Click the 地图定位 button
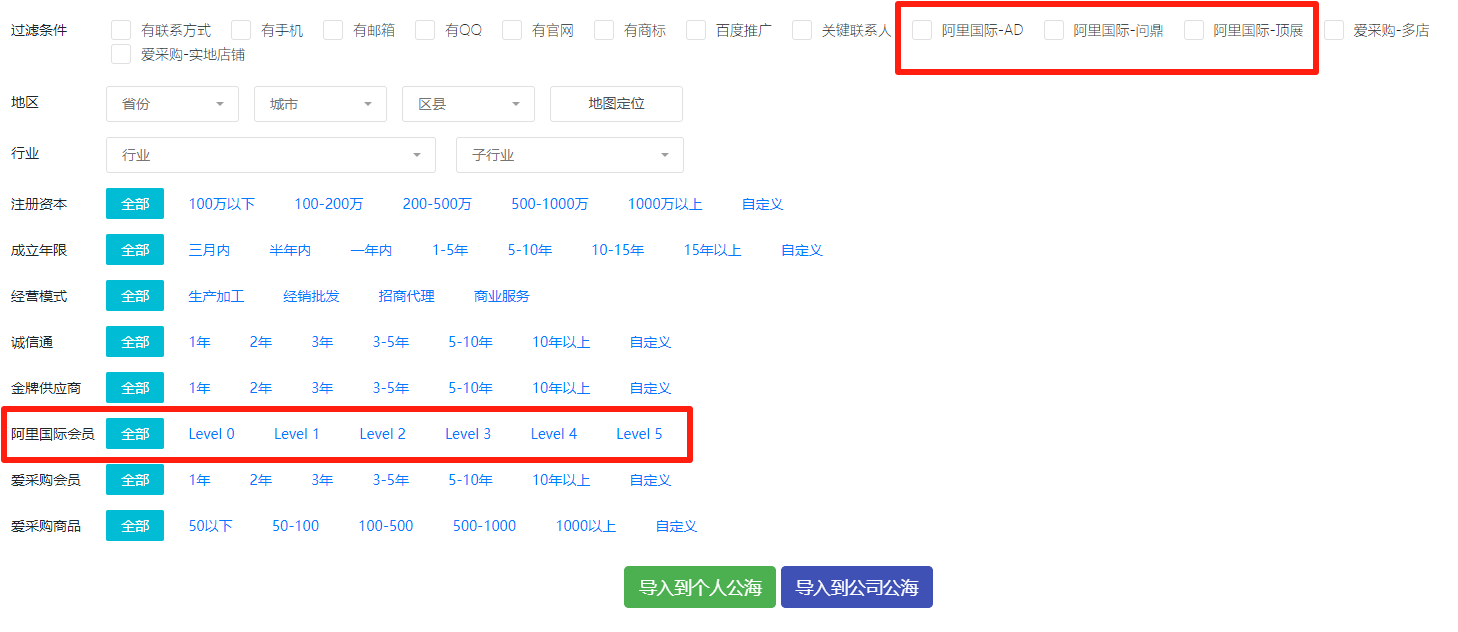The image size is (1458, 632). pos(616,104)
